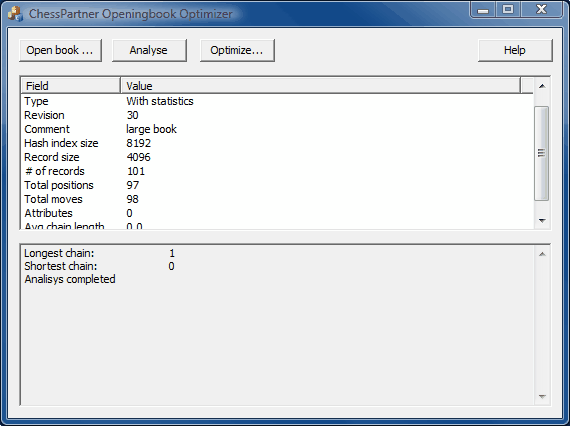Maximize the Openingbook Optimizer window
The width and height of the screenshot is (570, 426).
508,9
